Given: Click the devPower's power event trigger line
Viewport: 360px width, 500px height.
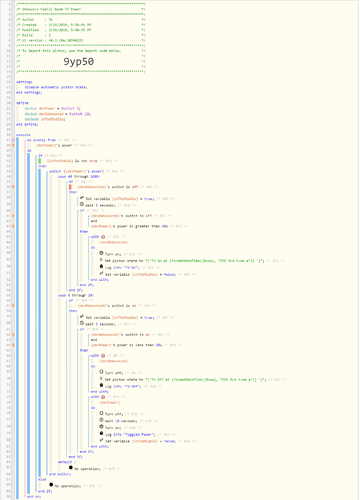Looking at the screenshot, I should pyautogui.click(x=54, y=145).
